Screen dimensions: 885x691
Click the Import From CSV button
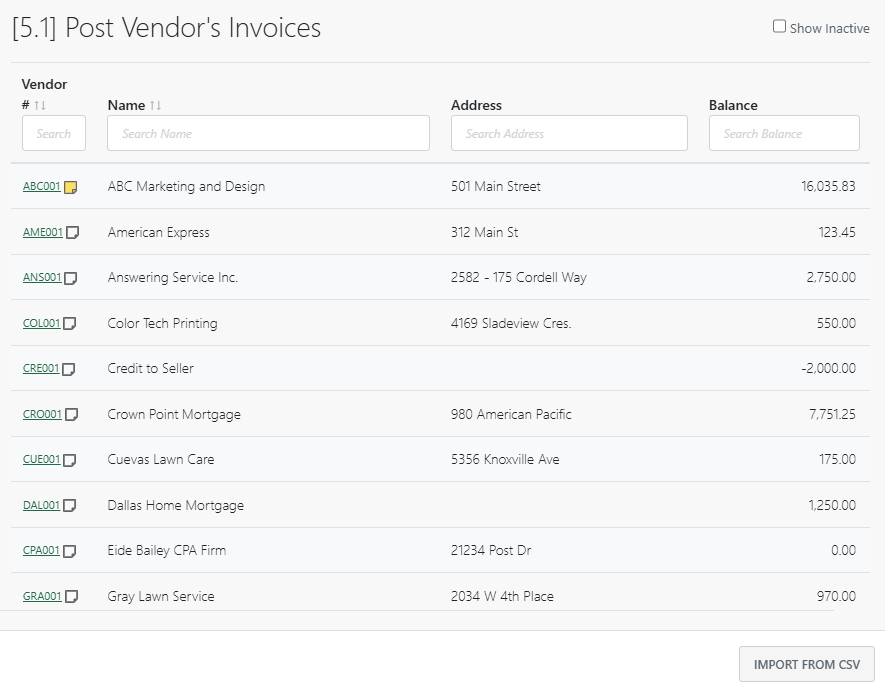[x=806, y=663]
